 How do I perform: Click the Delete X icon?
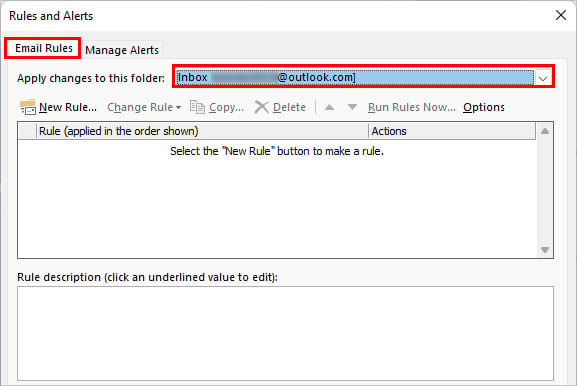262,107
